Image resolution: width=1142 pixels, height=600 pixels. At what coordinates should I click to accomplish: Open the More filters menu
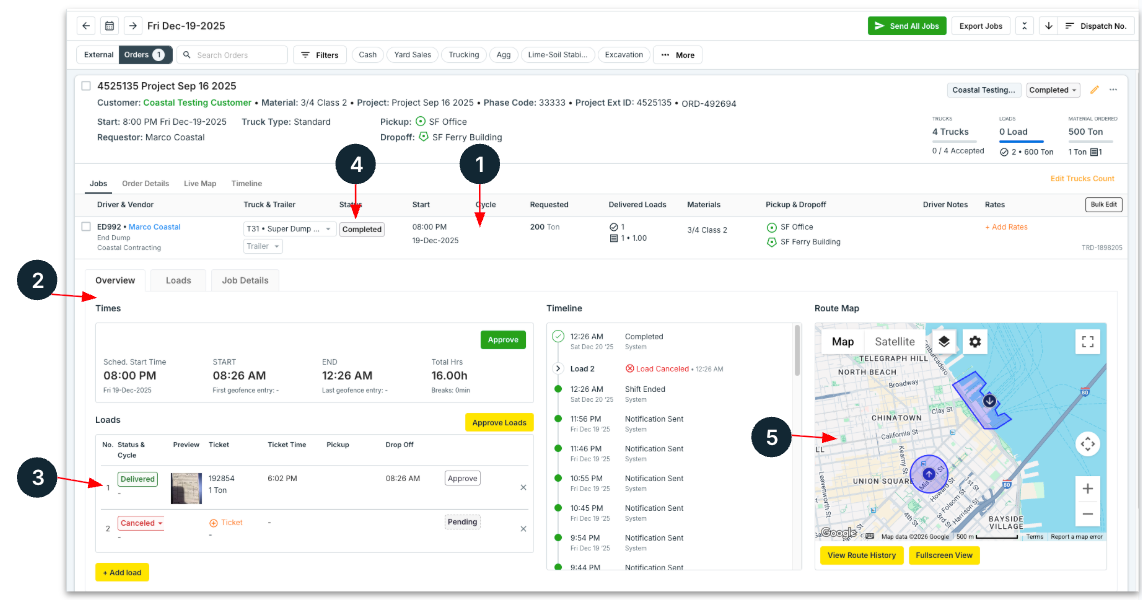(x=678, y=55)
